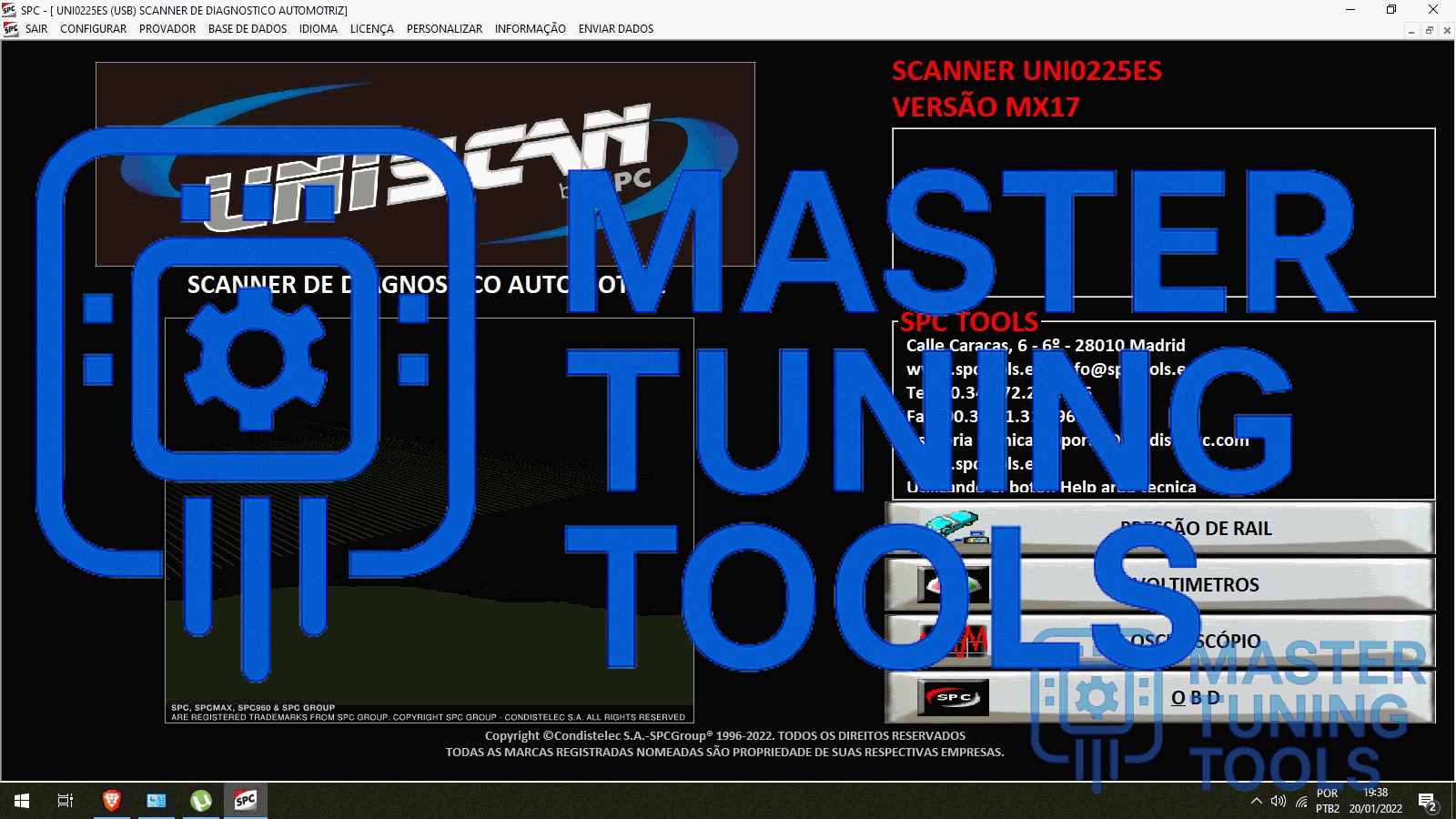Open uTorrent from the taskbar
The width and height of the screenshot is (1456, 819).
(x=201, y=801)
